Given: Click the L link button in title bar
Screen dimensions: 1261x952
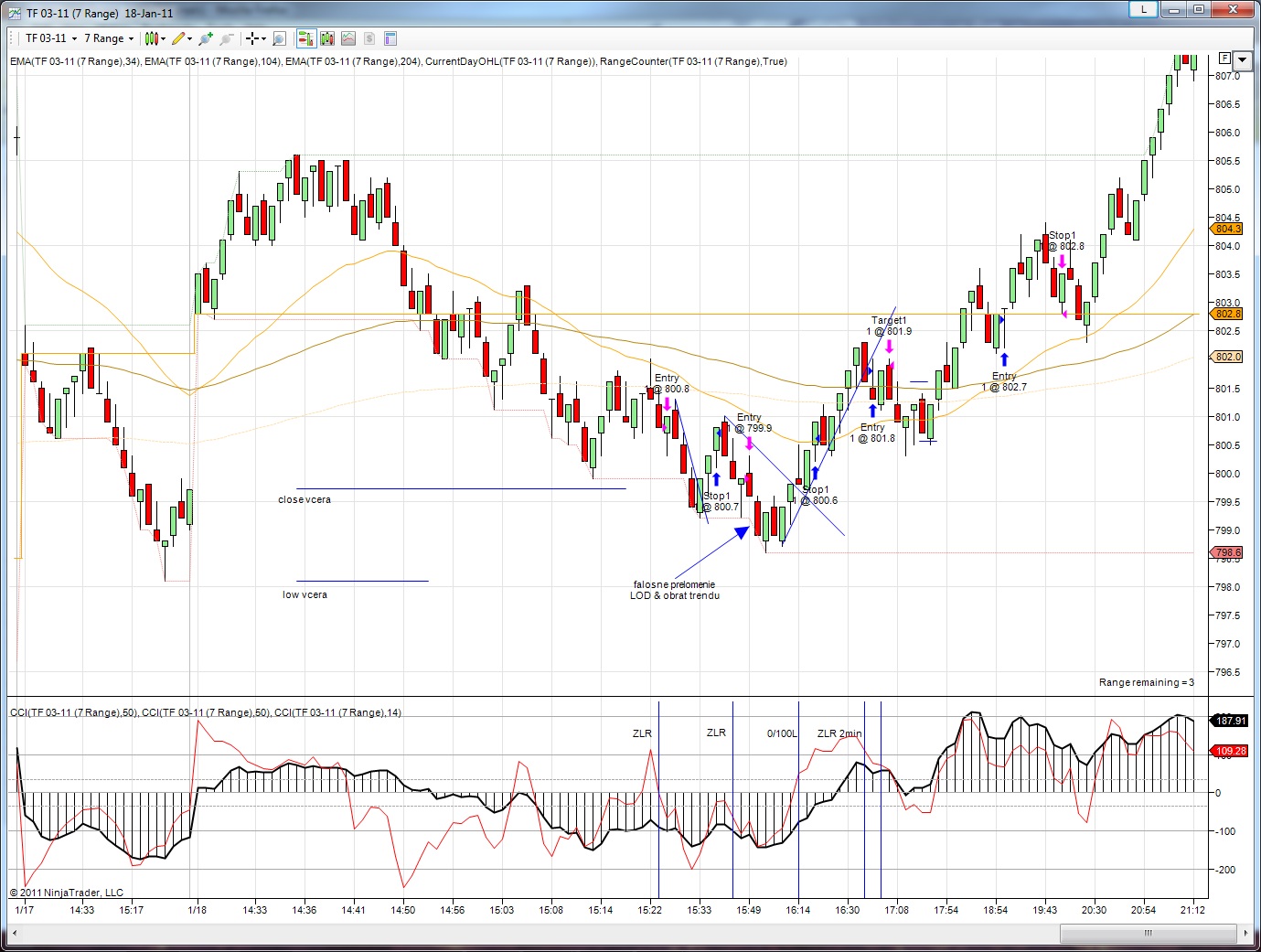Looking at the screenshot, I should click(x=1143, y=9).
